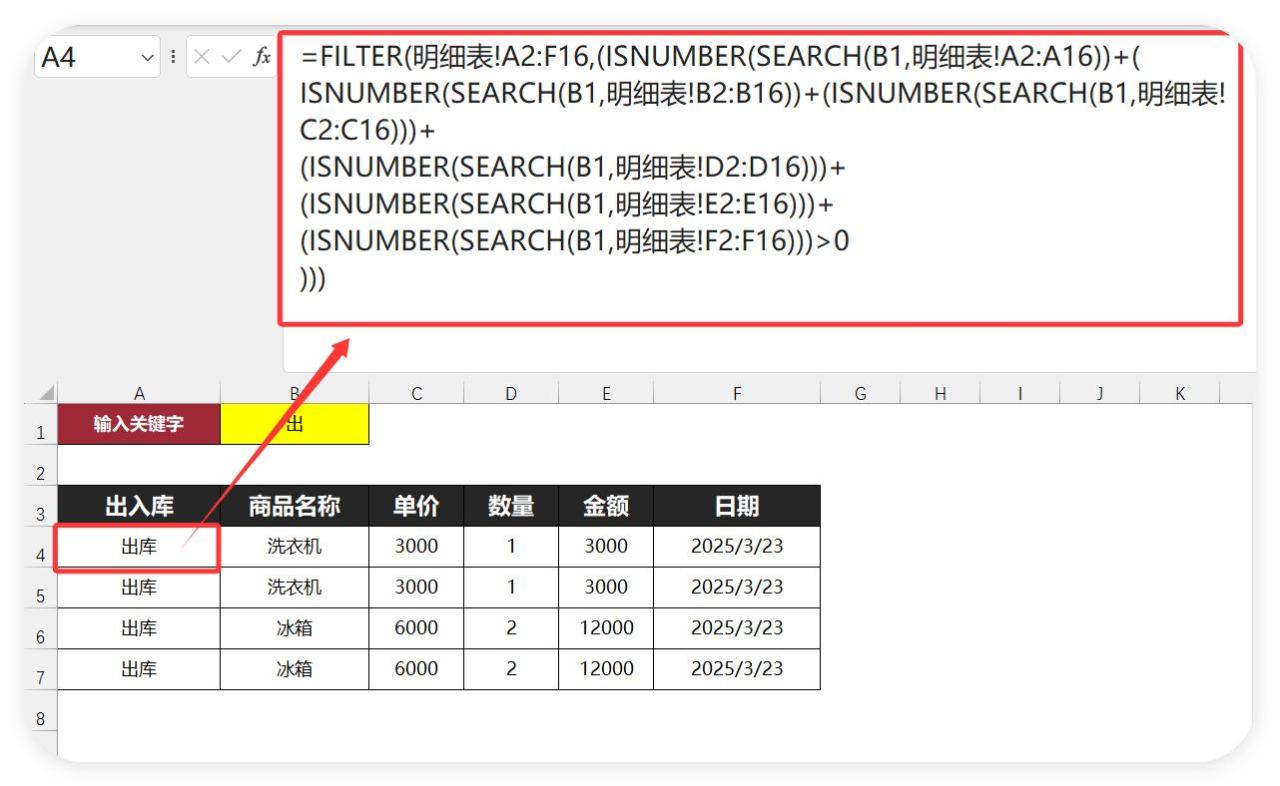This screenshot has height=786, width=1280.
Task: Select cell A4 containing 出库
Action: click(139, 547)
